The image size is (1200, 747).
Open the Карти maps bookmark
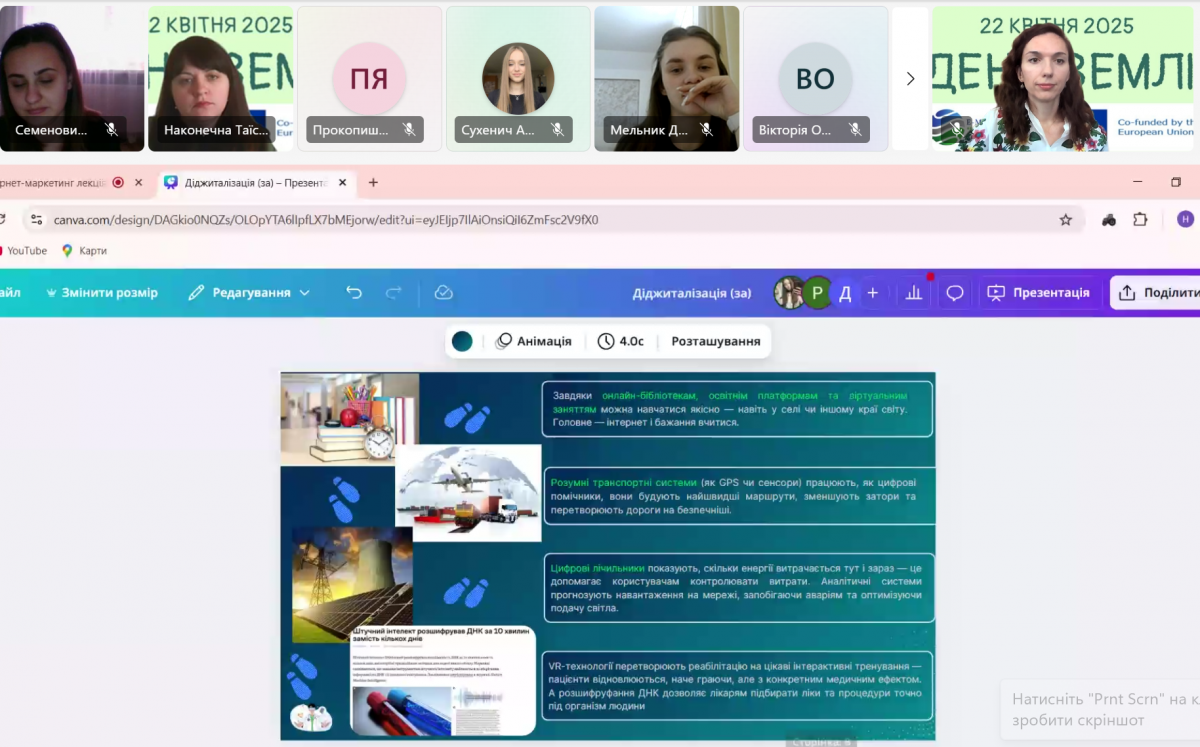point(84,251)
